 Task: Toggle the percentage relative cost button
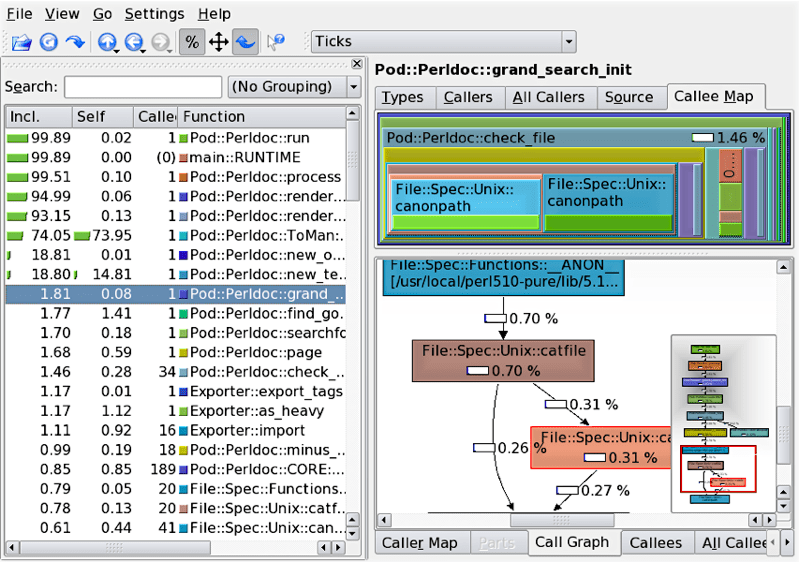191,42
